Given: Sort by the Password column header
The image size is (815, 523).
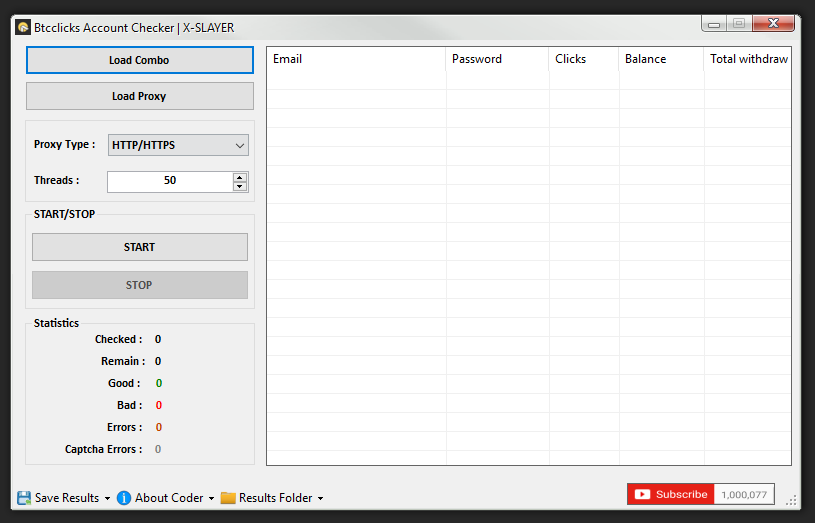Looking at the screenshot, I should coord(497,59).
